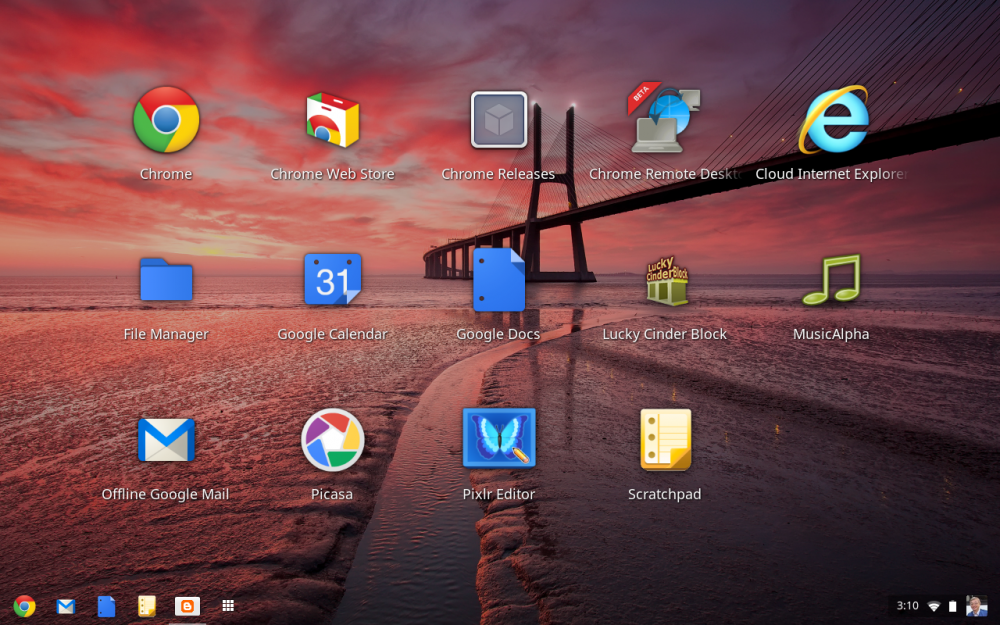Open Pixlr Editor butterfly icon
1000x625 pixels.
(498, 439)
